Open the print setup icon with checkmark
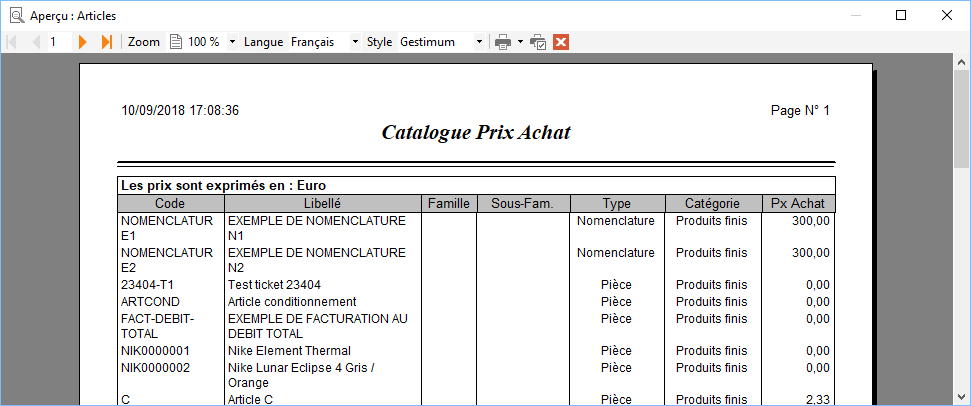The image size is (971, 406). pos(539,42)
